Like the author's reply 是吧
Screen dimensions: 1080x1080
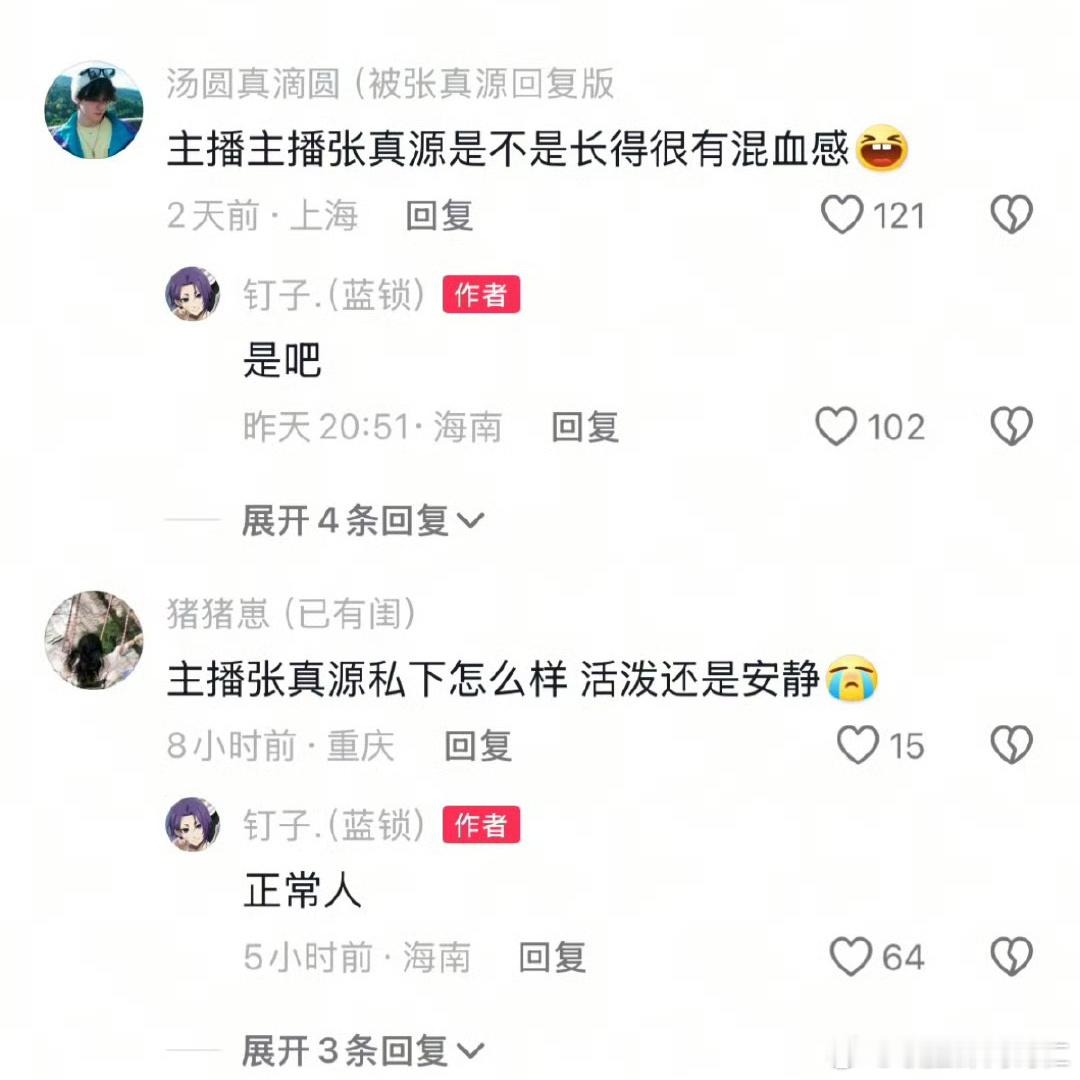836,426
